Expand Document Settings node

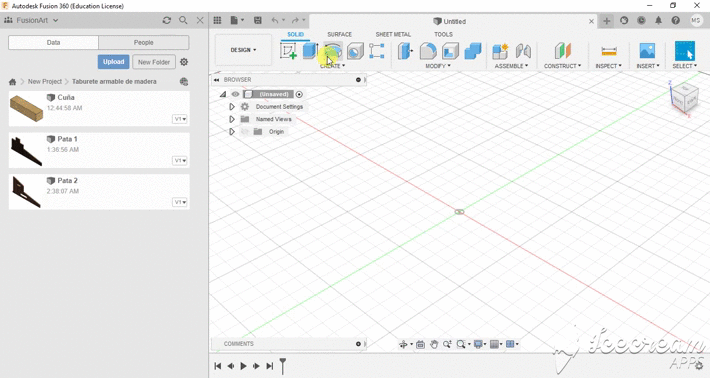click(x=231, y=107)
